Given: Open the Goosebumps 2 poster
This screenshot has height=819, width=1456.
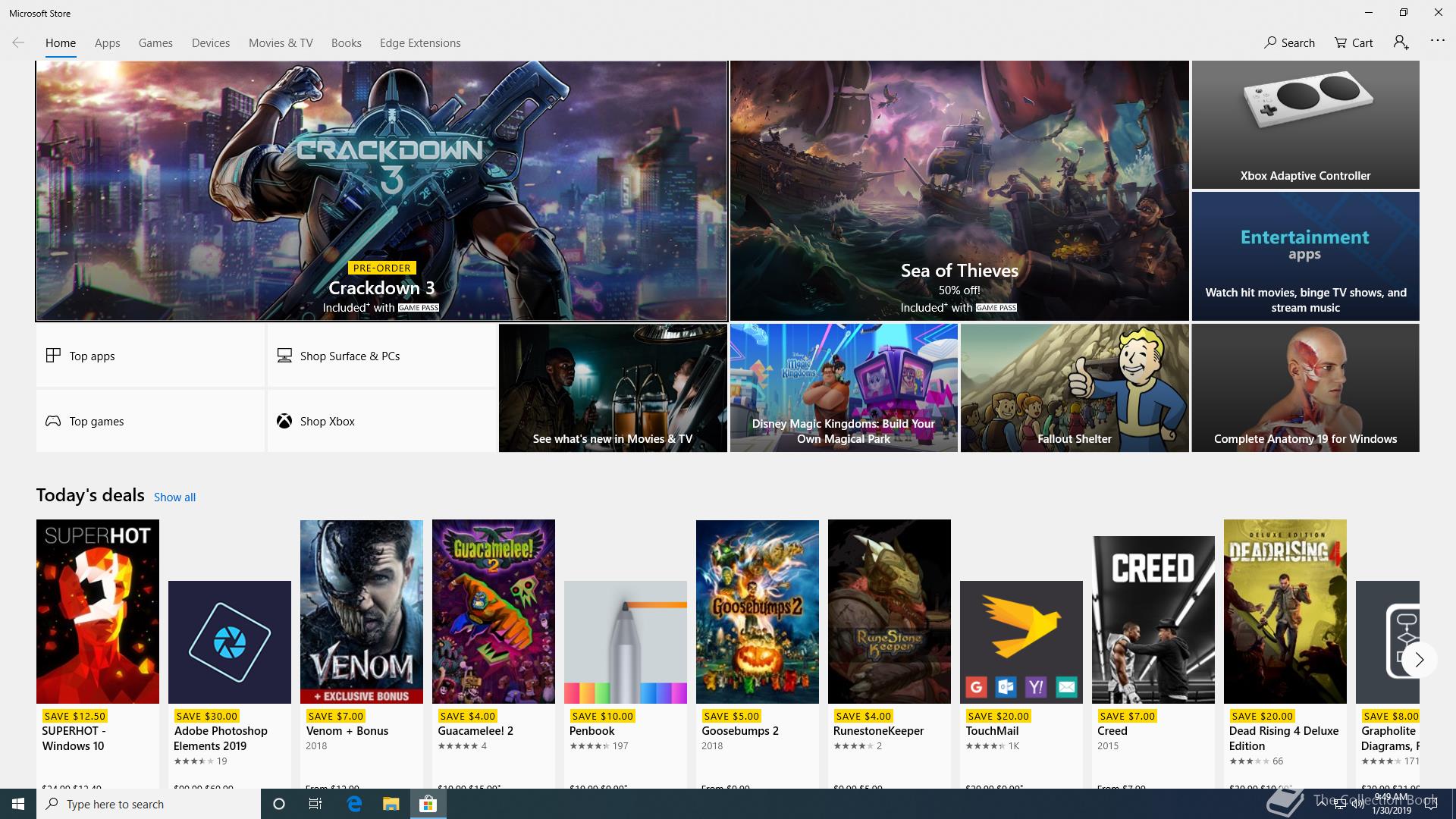Looking at the screenshot, I should coord(758,611).
